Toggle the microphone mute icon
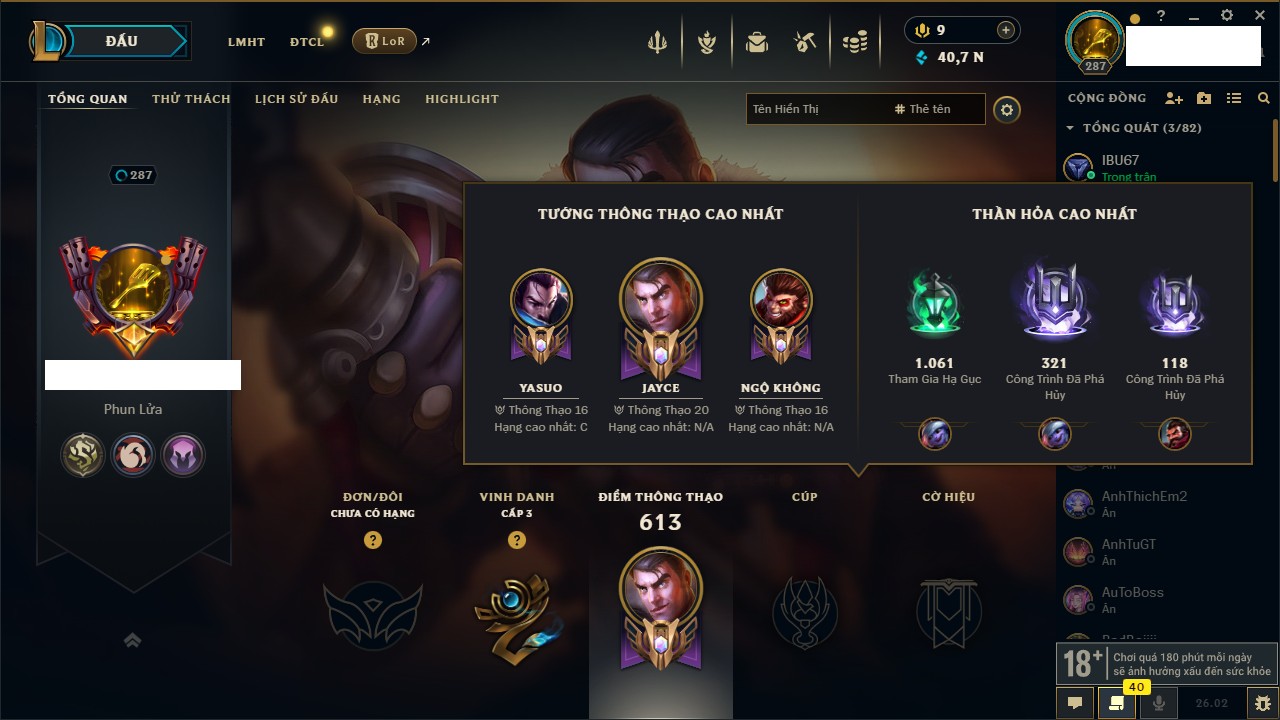 click(x=1160, y=703)
